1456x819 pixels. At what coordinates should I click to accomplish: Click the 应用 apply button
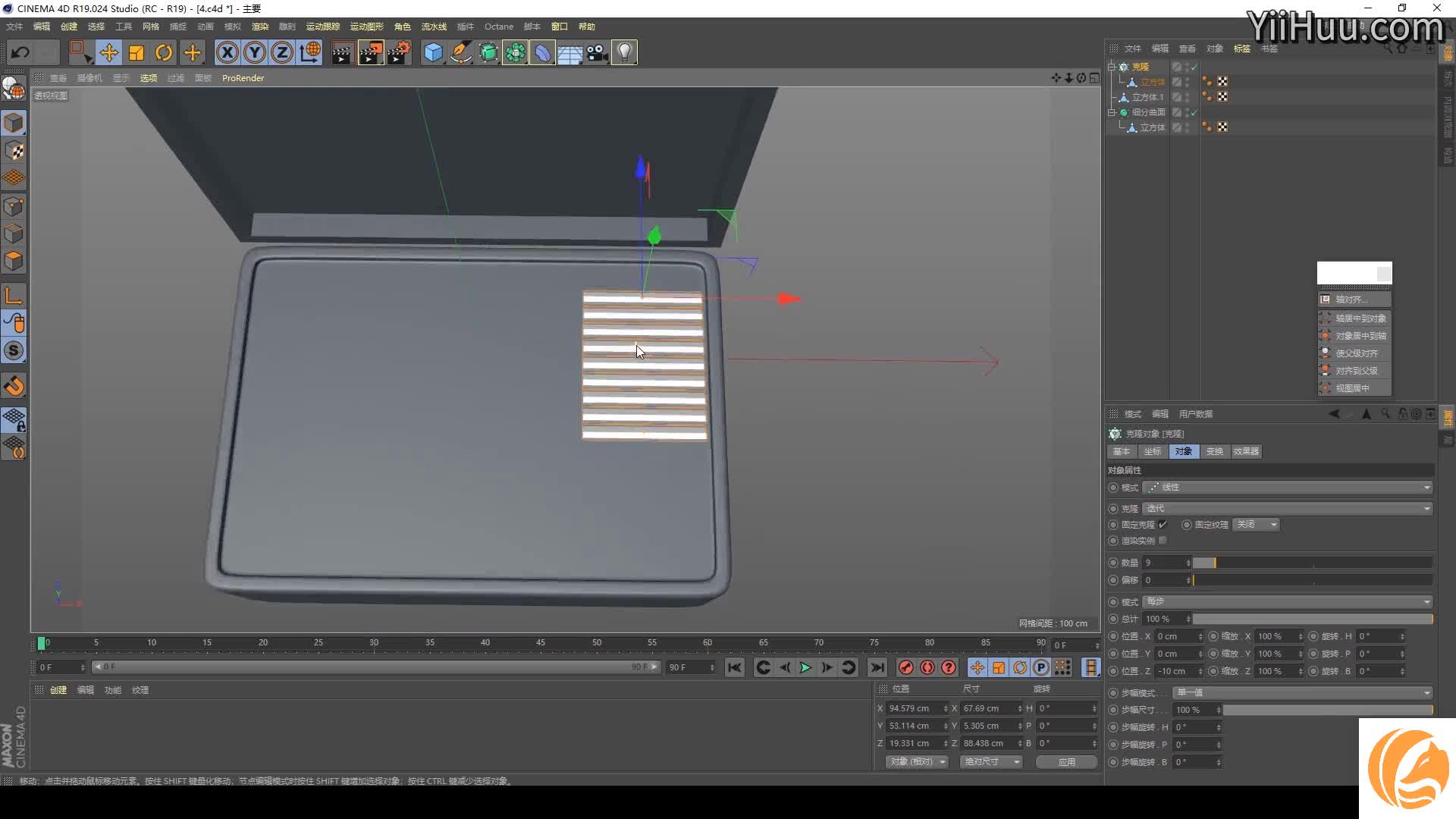coord(1067,761)
